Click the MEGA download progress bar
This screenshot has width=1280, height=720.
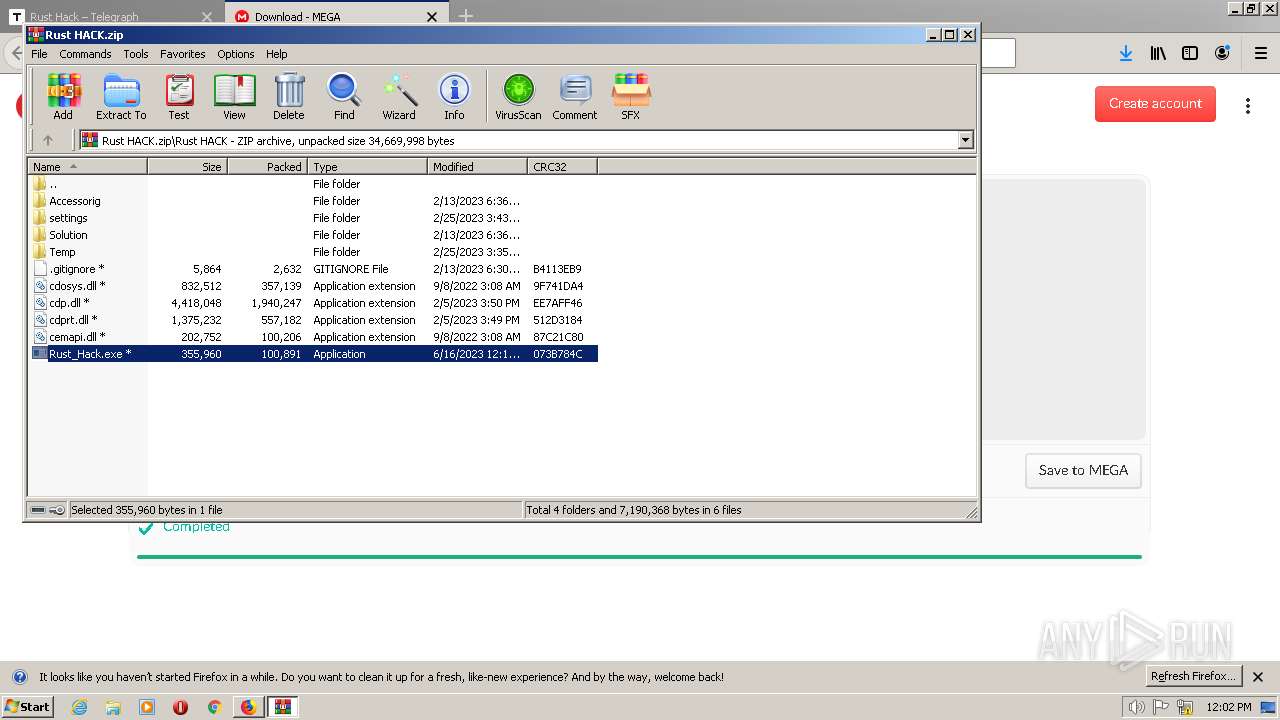(639, 556)
